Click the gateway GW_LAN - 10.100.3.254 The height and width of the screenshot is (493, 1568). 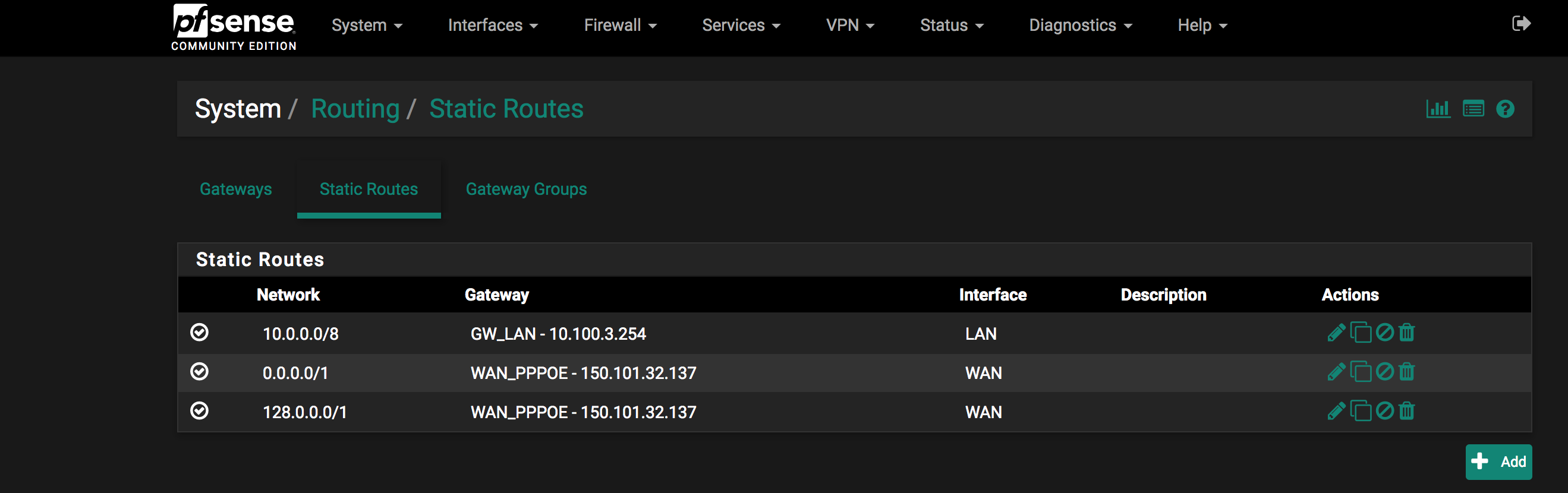coord(558,334)
